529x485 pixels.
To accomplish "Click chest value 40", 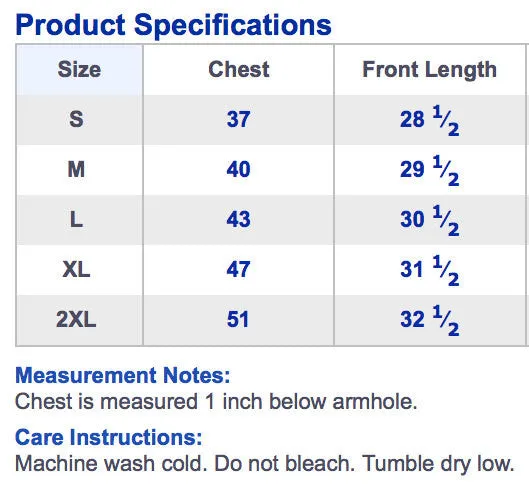I will click(239, 169).
